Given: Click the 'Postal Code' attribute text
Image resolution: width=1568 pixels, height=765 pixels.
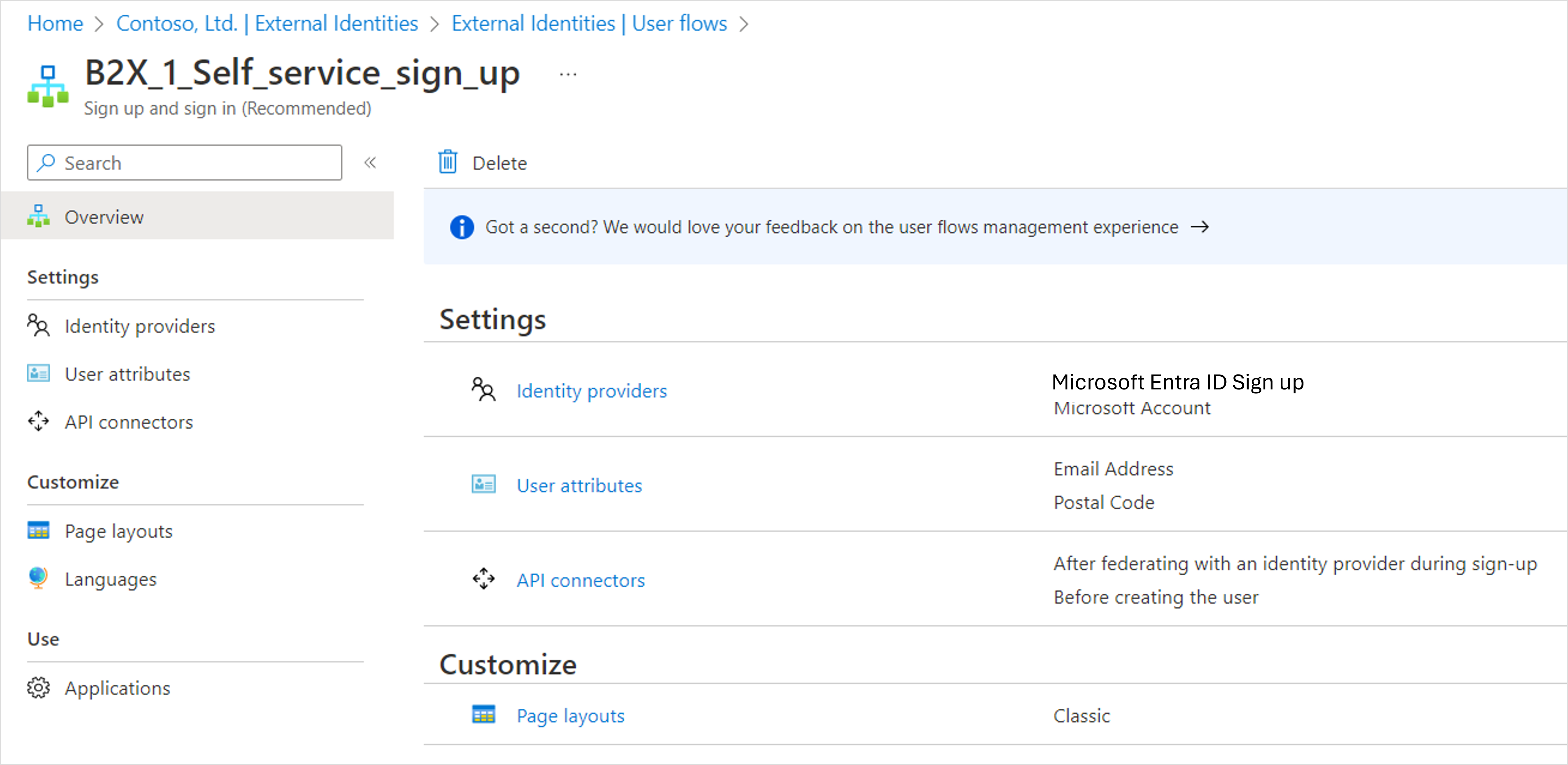Looking at the screenshot, I should (x=1104, y=502).
